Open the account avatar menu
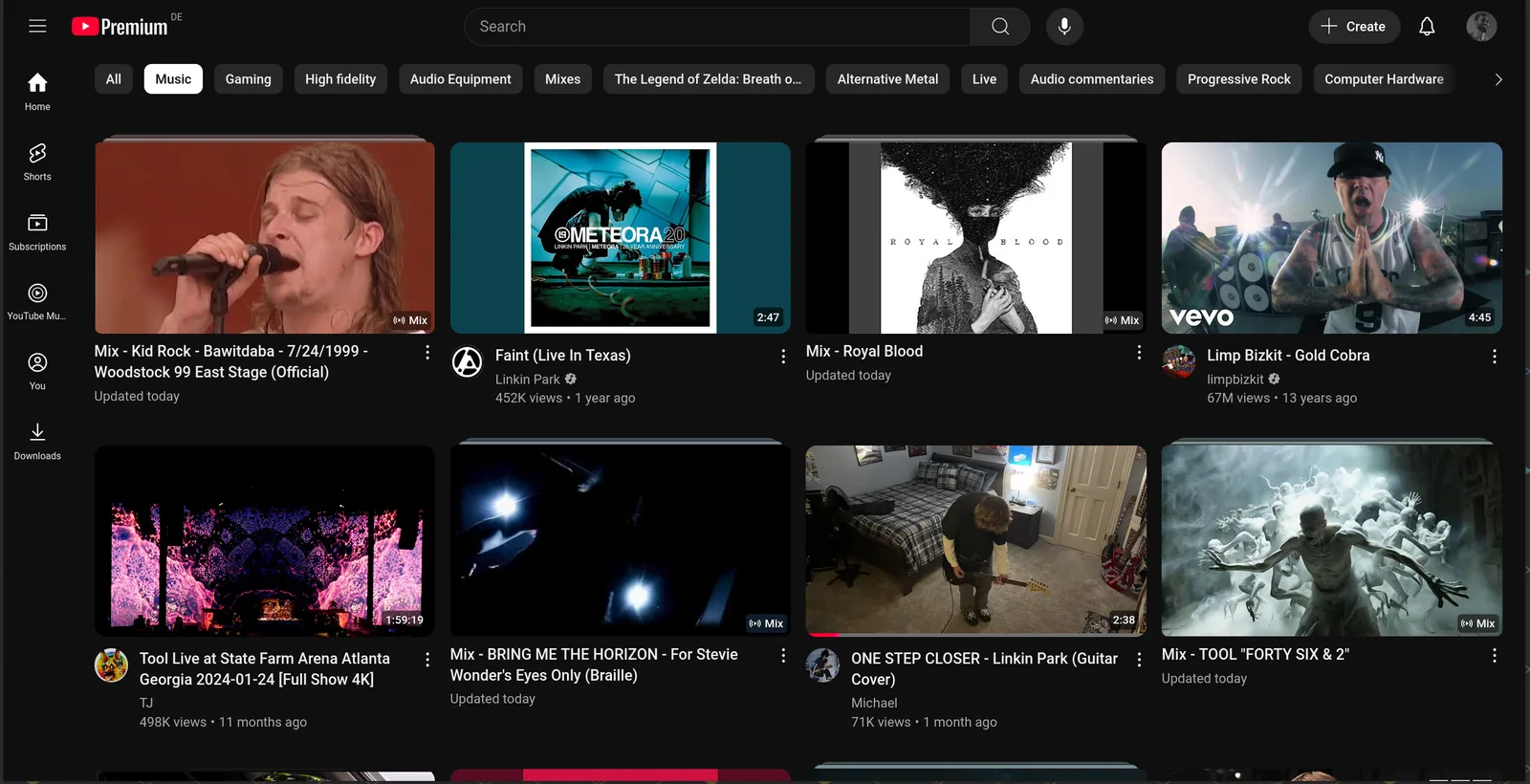Screen dimensions: 1530x784 click(1481, 27)
